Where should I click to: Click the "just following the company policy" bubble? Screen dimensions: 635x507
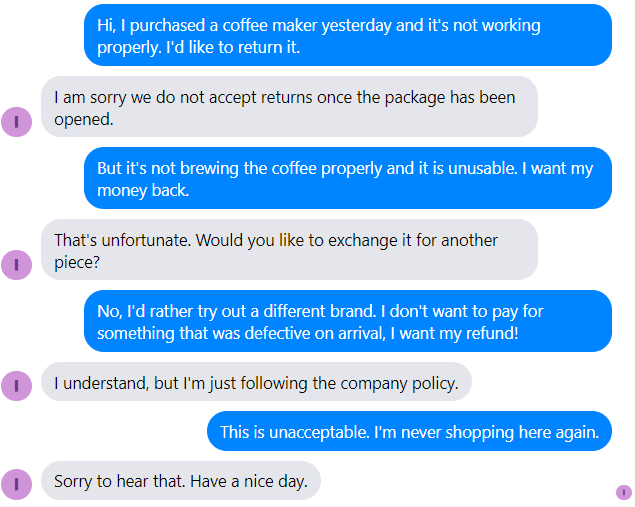(x=256, y=382)
